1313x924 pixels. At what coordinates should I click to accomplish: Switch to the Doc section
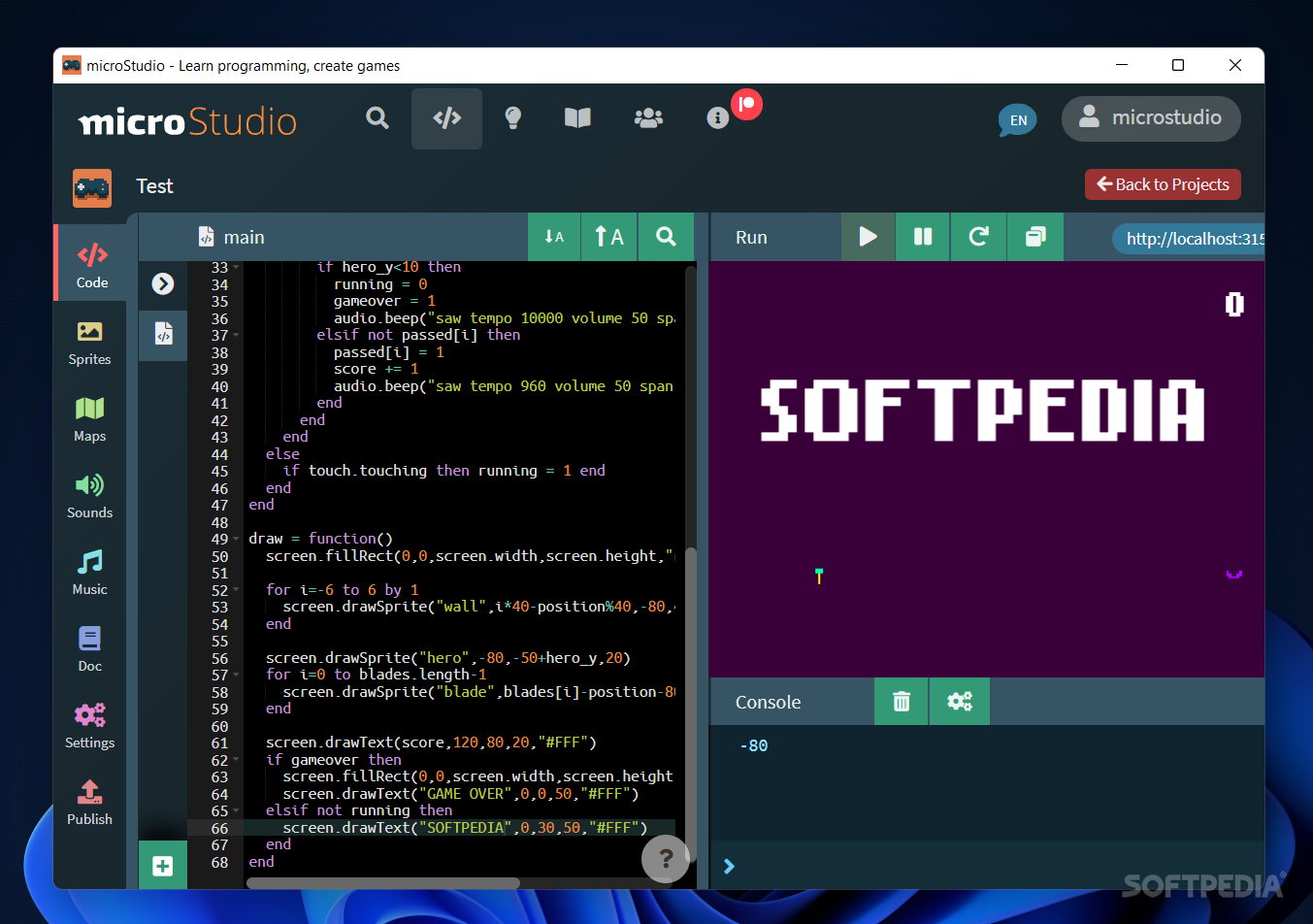(x=89, y=649)
